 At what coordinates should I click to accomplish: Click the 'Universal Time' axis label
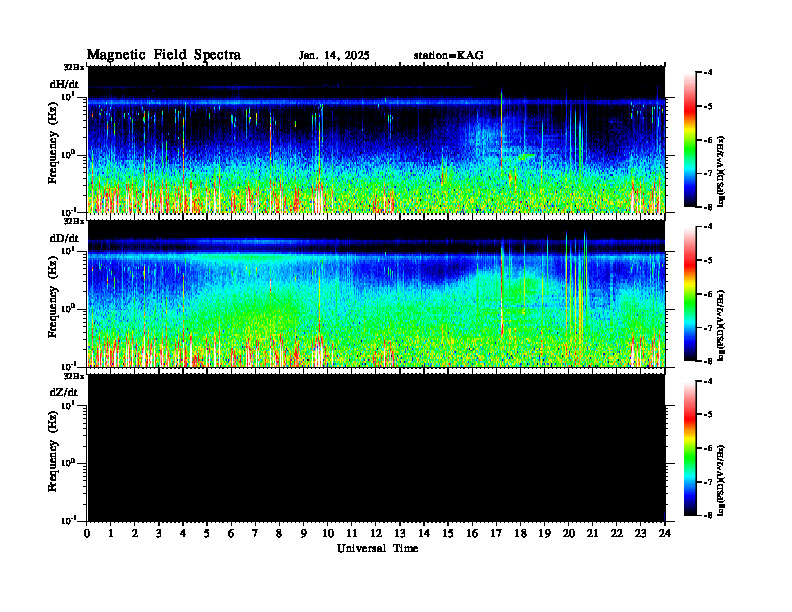[x=377, y=548]
